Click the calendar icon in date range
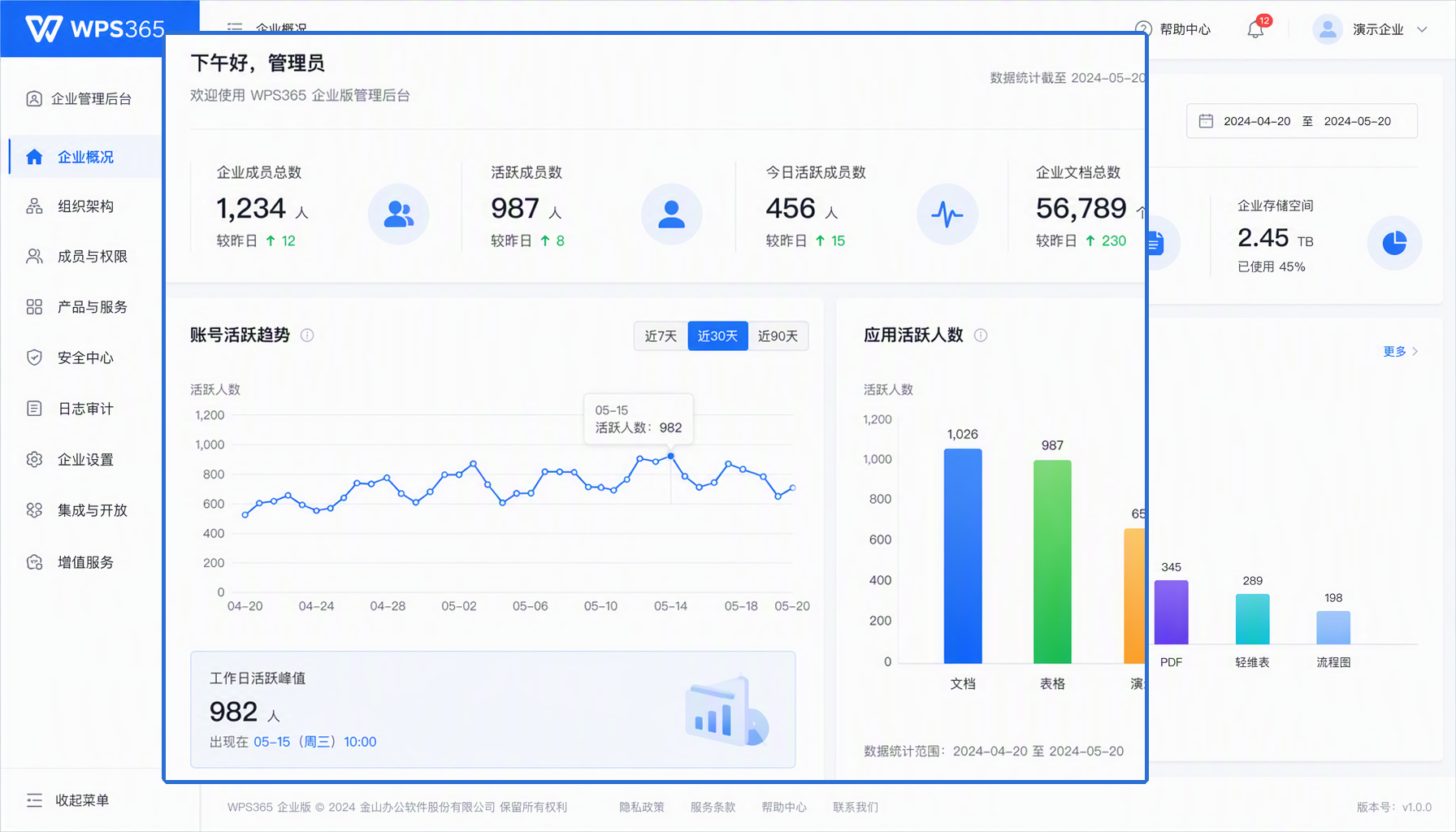 [1206, 121]
